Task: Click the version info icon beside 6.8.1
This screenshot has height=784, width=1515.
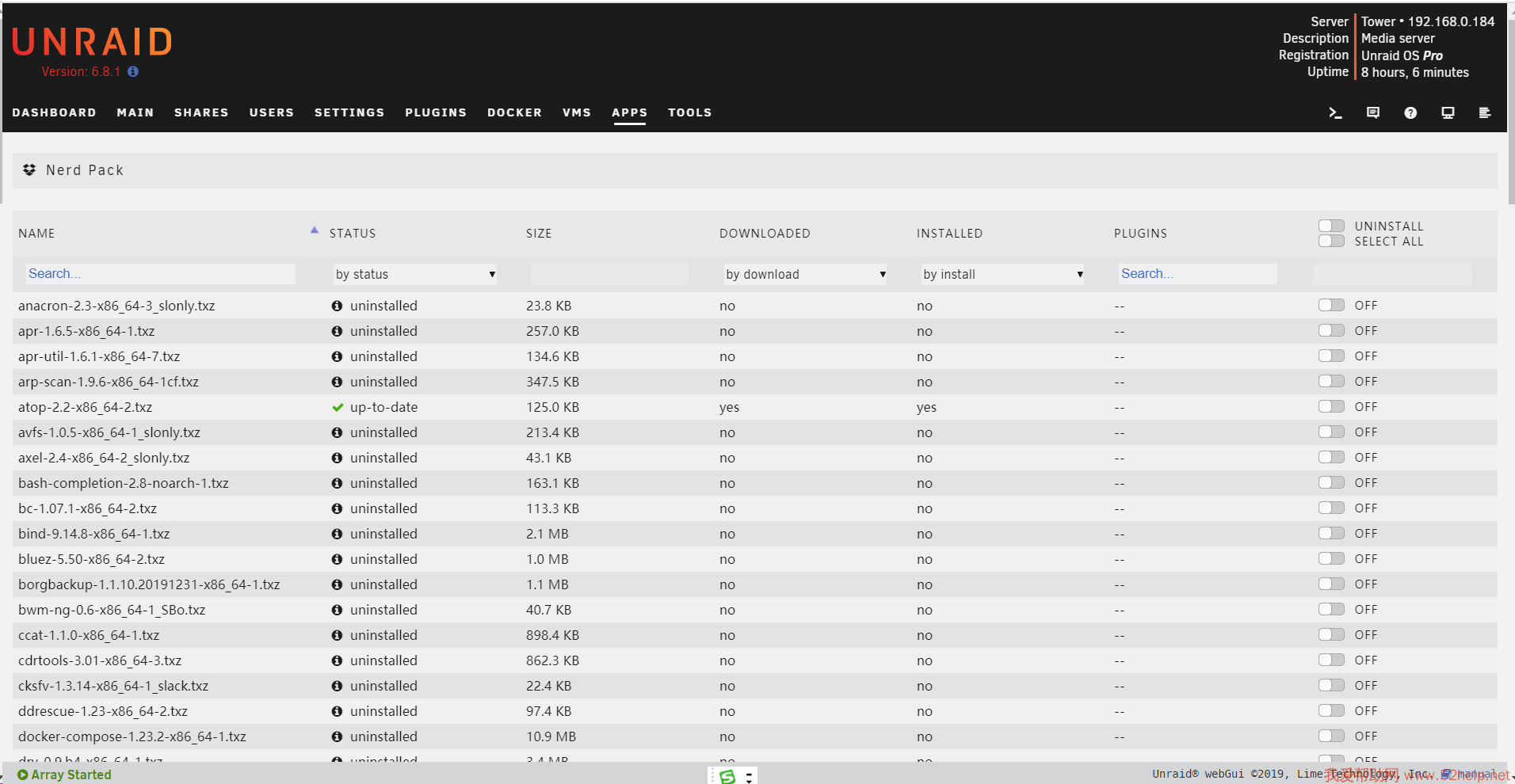Action: click(133, 71)
